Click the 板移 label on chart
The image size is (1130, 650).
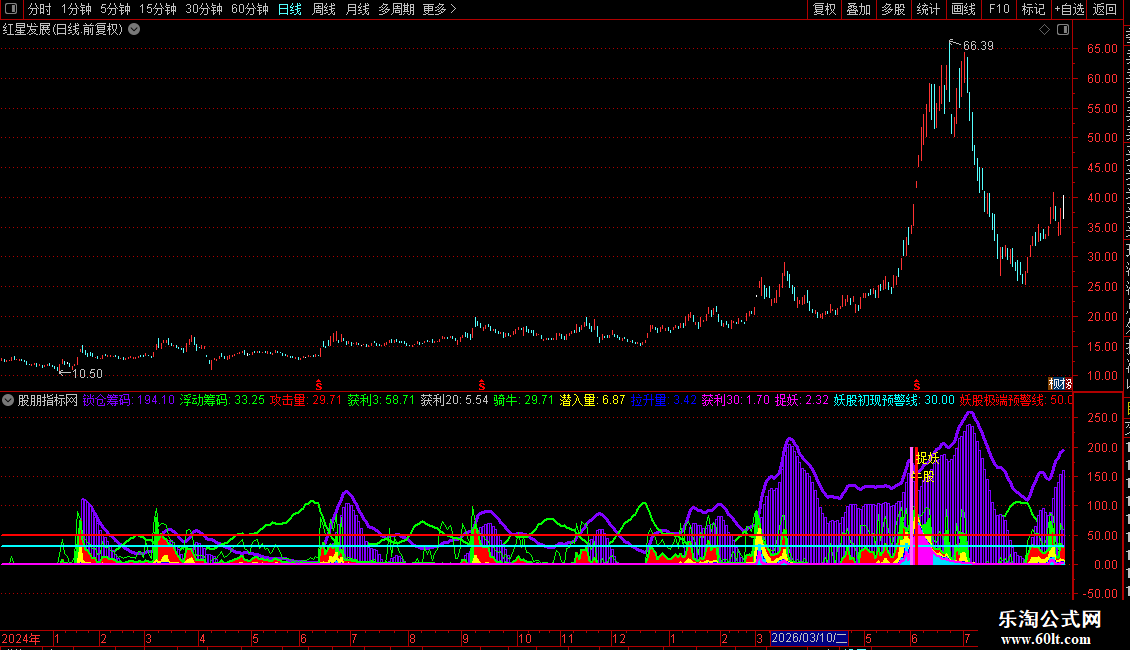pos(1060,383)
